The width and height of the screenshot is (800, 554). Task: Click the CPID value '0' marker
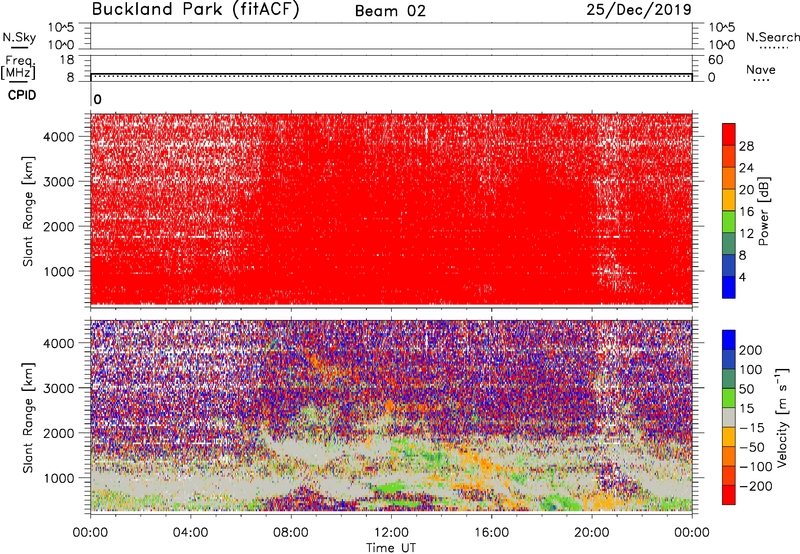pyautogui.click(x=97, y=99)
